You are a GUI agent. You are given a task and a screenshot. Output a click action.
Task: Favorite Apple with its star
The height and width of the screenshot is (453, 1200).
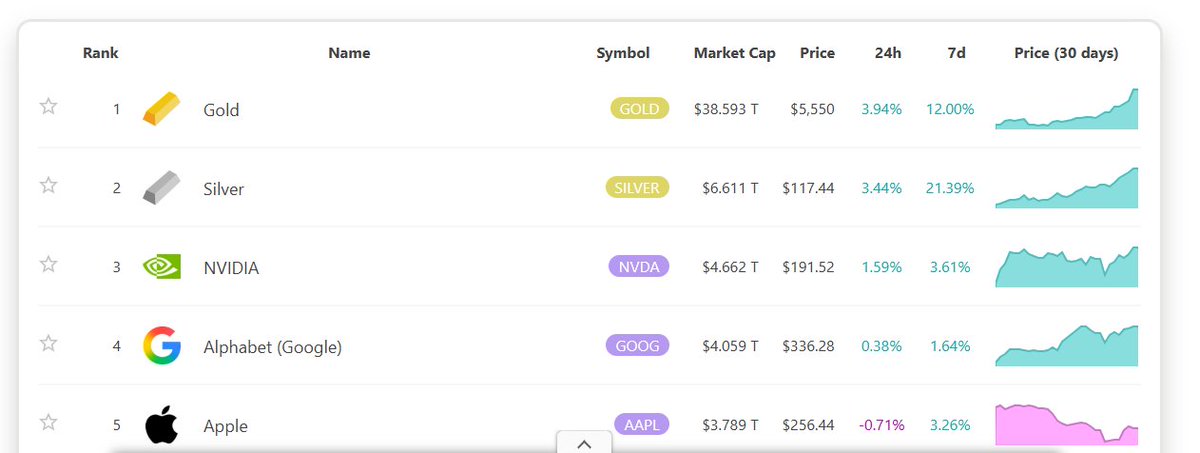point(48,423)
